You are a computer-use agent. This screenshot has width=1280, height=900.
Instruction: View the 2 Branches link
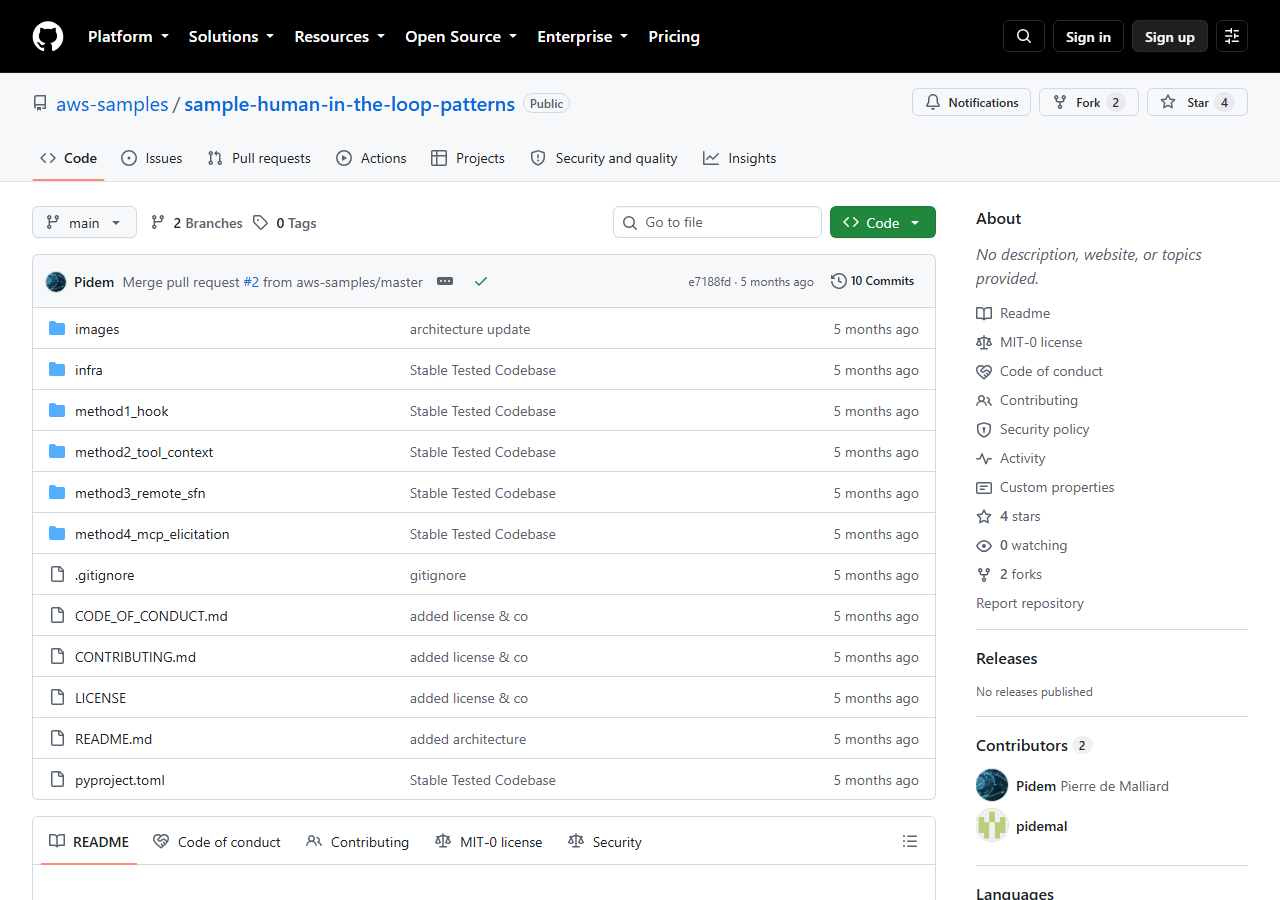click(197, 223)
